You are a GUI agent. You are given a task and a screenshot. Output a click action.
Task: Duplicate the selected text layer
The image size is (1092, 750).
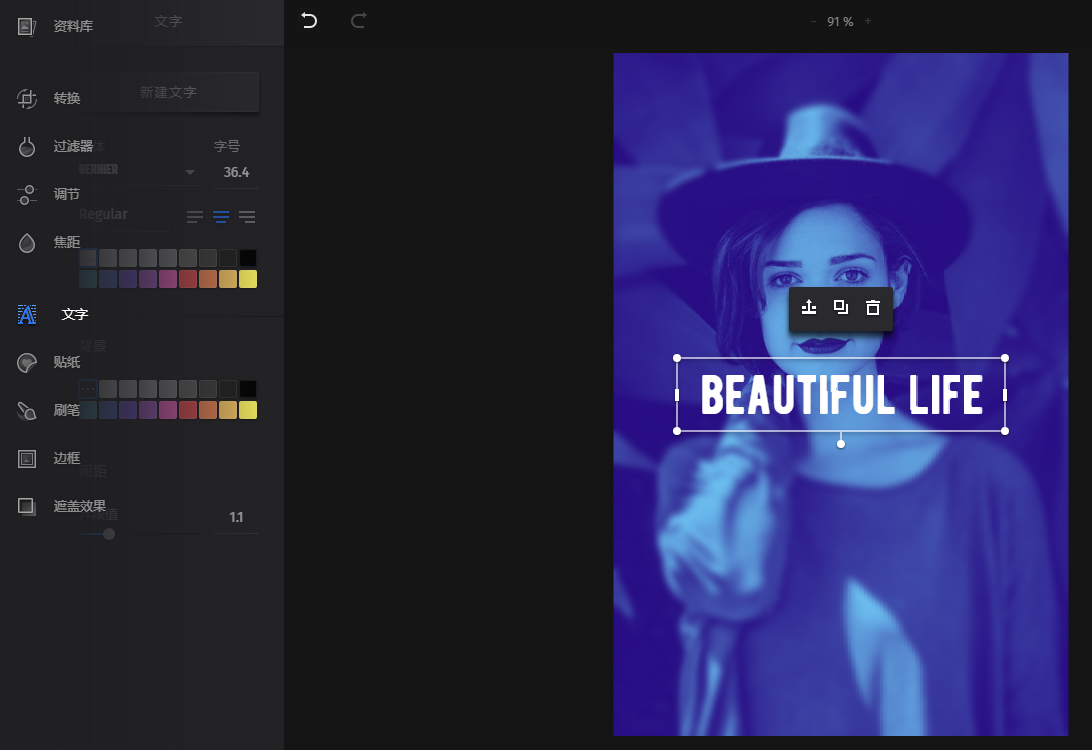click(841, 307)
